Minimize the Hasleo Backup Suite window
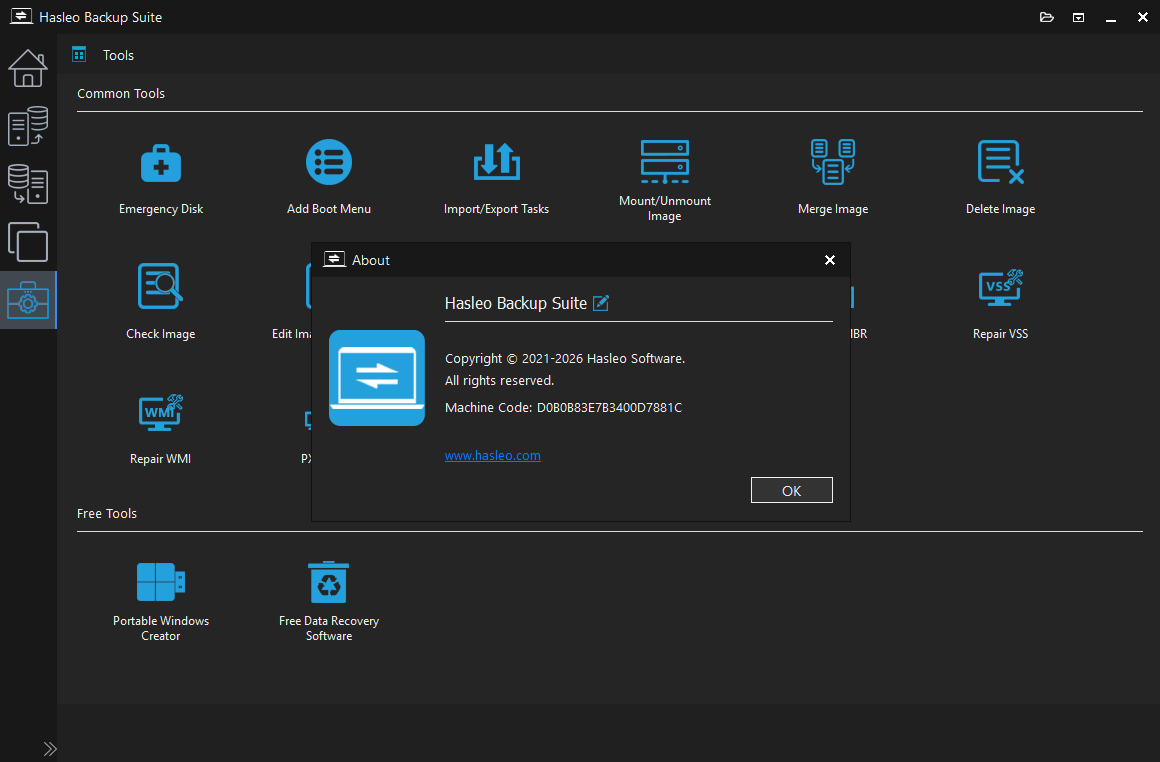 pyautogui.click(x=1110, y=17)
